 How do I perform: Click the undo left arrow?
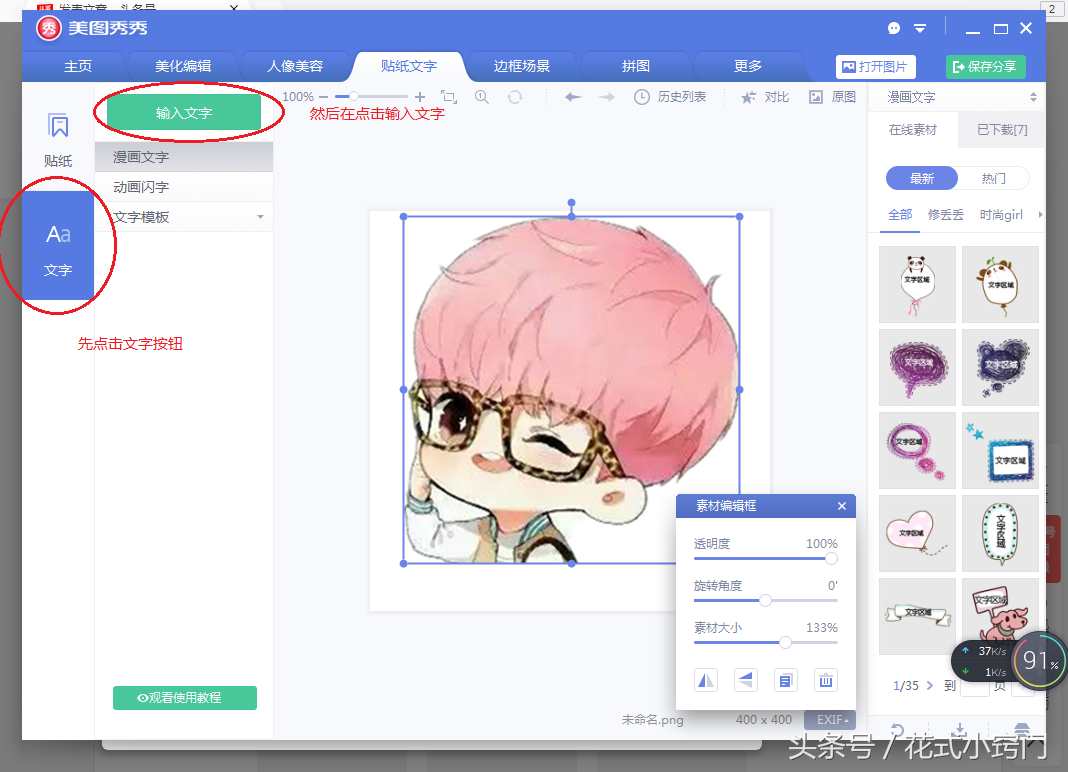573,97
